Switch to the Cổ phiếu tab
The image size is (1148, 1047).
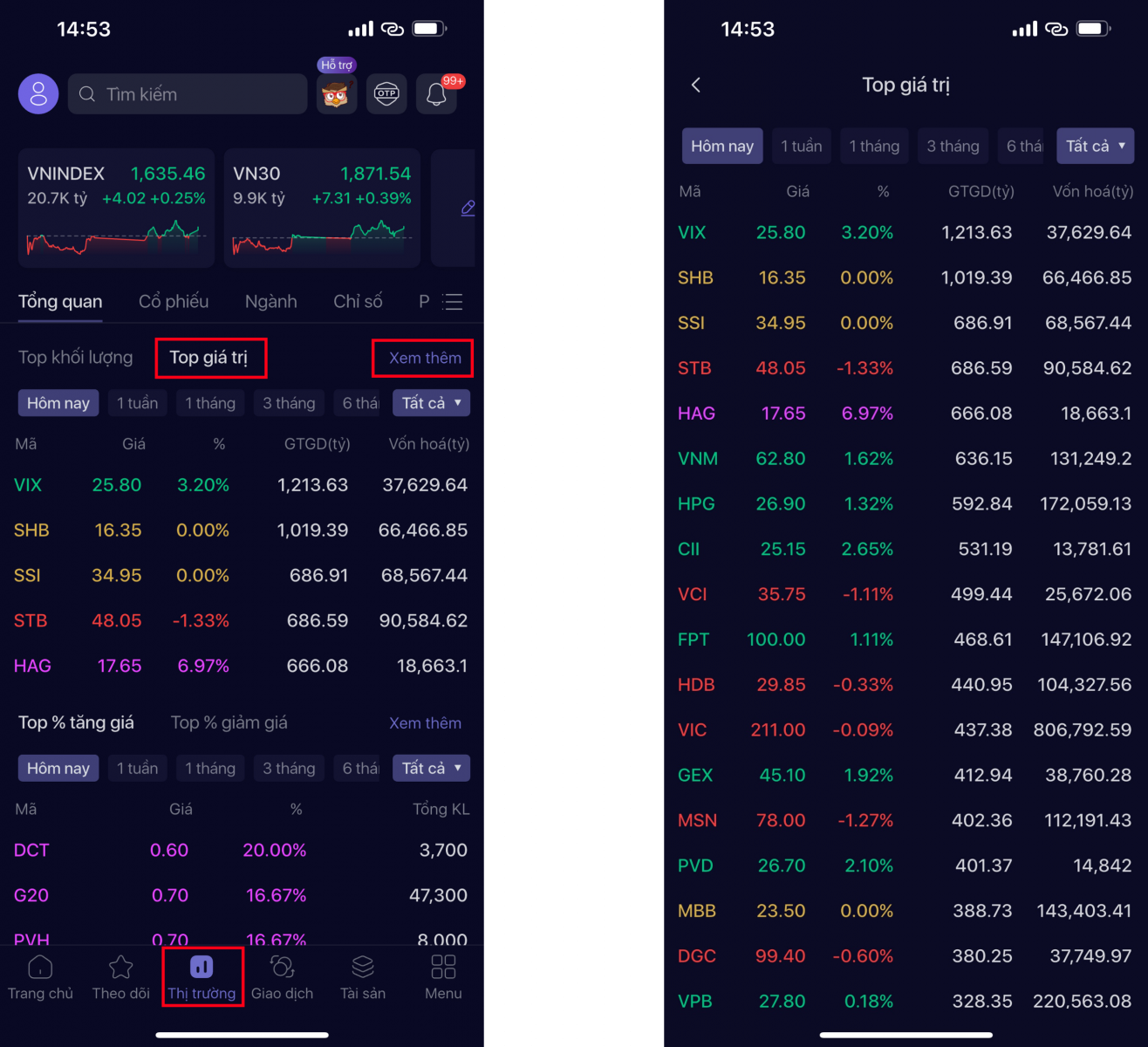174,302
